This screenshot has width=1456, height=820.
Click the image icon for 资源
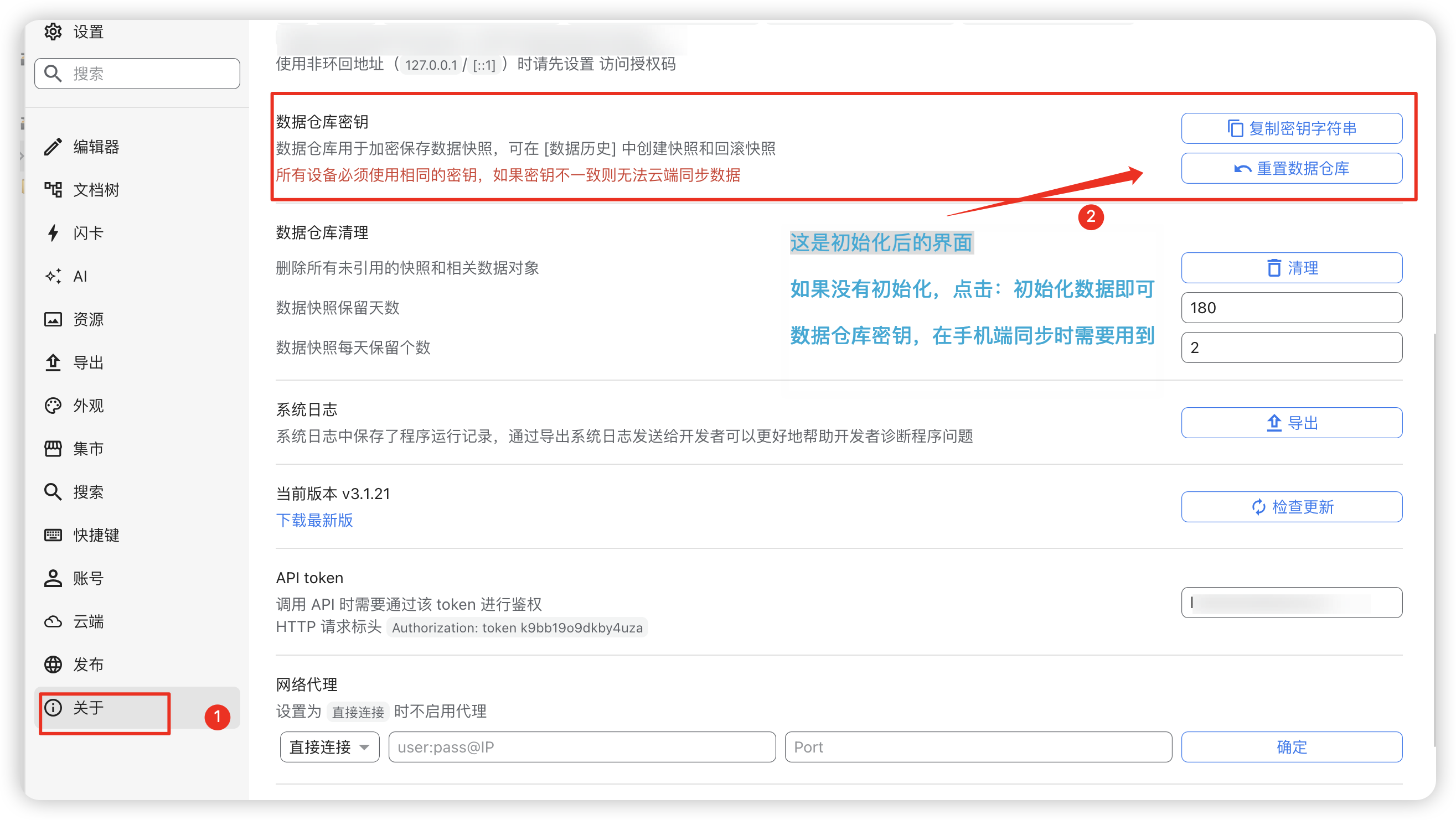tap(53, 319)
